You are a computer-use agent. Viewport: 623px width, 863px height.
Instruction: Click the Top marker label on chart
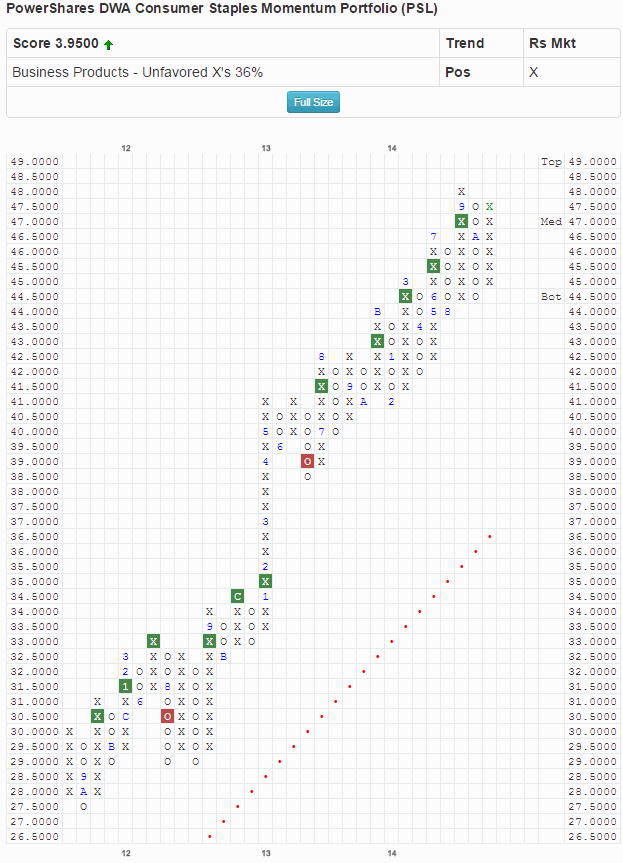pos(551,161)
